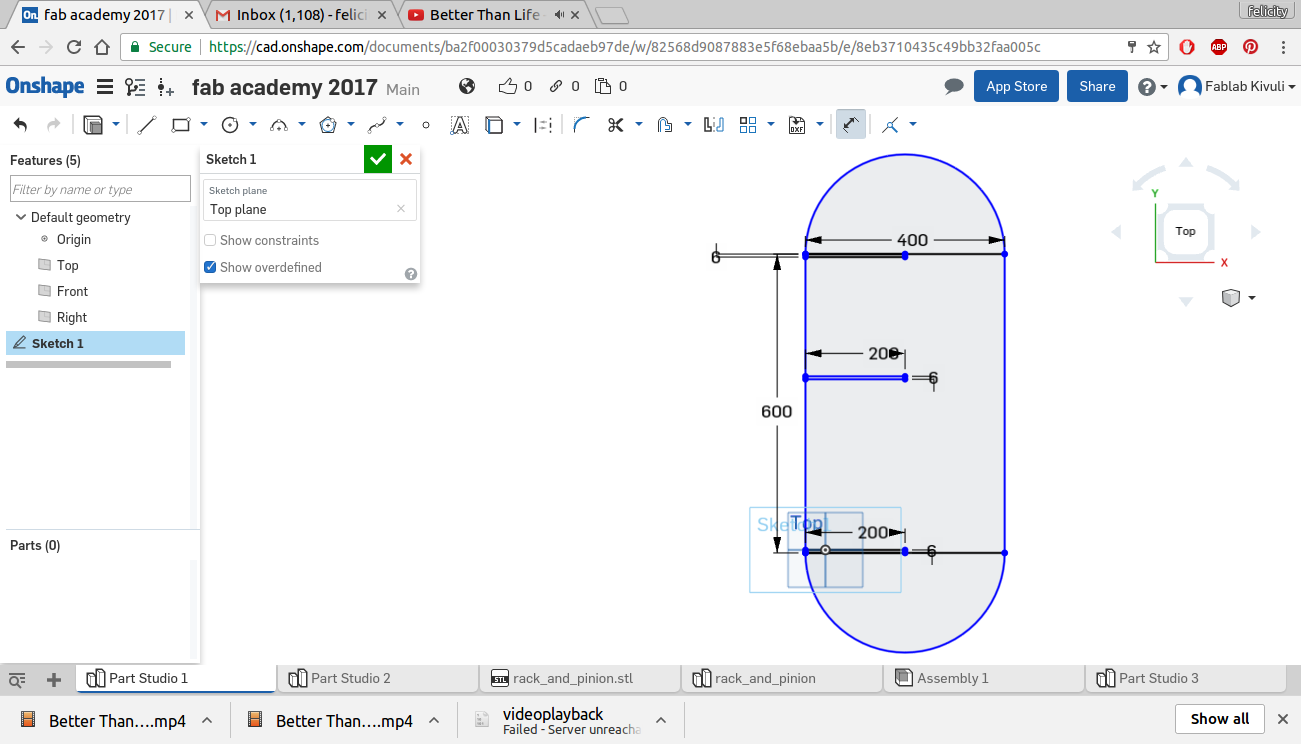This screenshot has height=744, width=1301.
Task: Select Front plane in feature tree
Action: point(72,291)
